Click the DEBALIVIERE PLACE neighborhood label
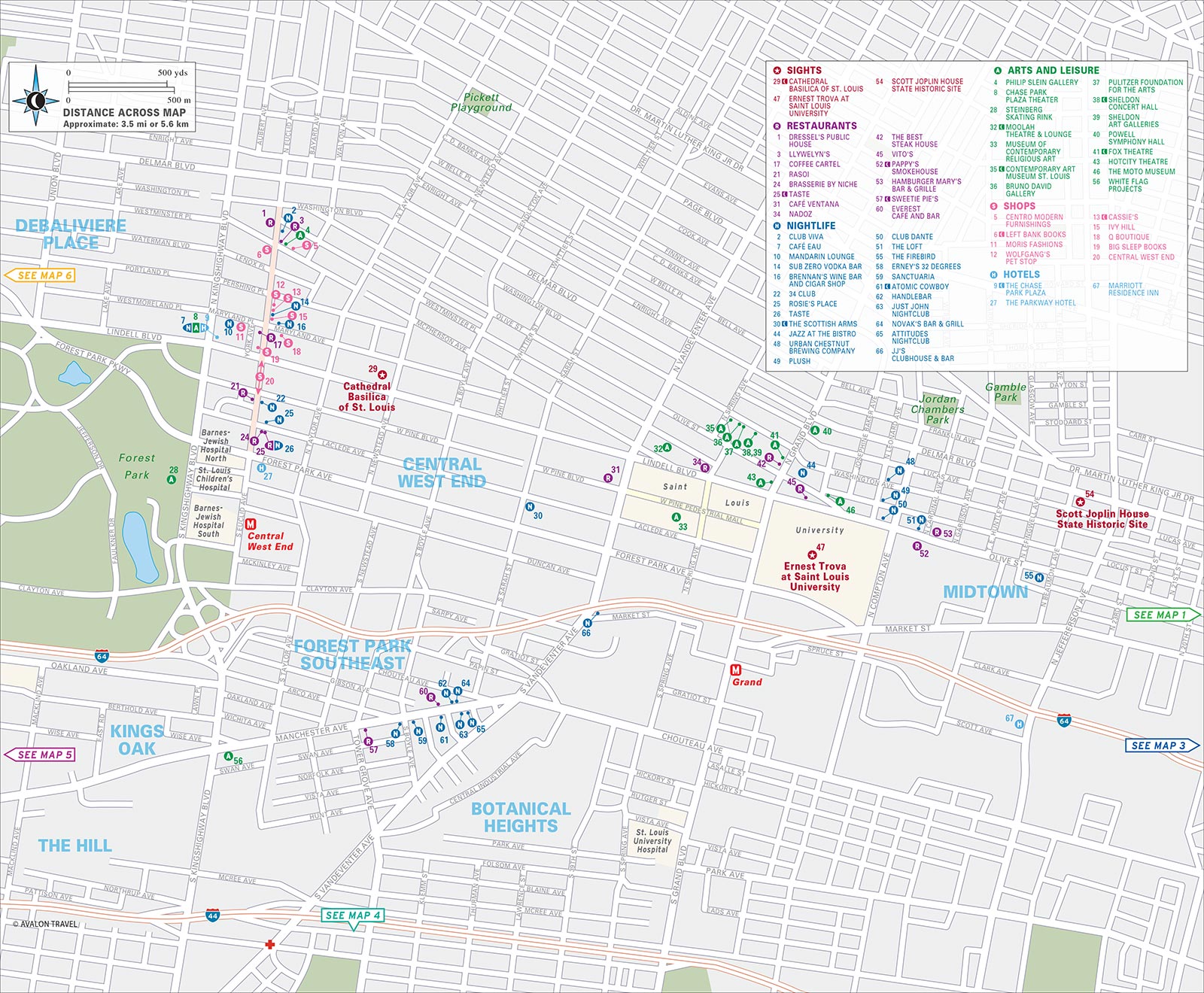Viewport: 1204px width, 993px height. [x=71, y=234]
